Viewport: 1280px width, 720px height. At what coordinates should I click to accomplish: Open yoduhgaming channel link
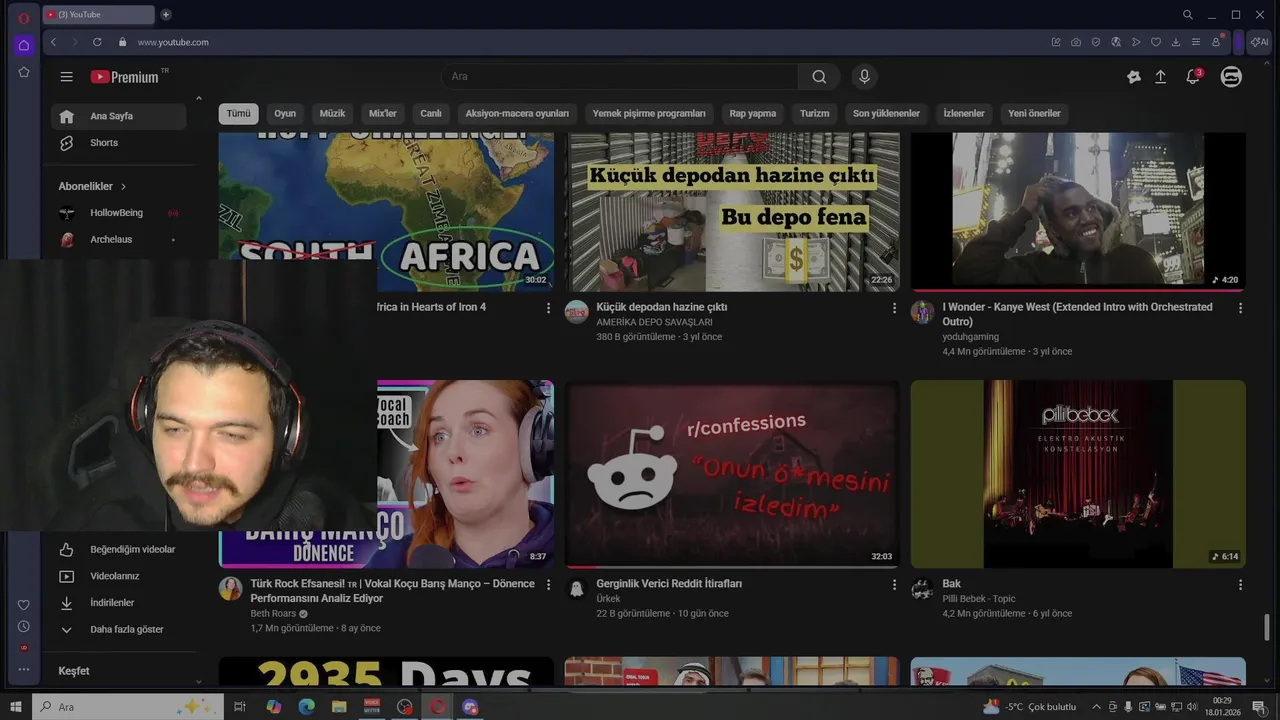970,337
